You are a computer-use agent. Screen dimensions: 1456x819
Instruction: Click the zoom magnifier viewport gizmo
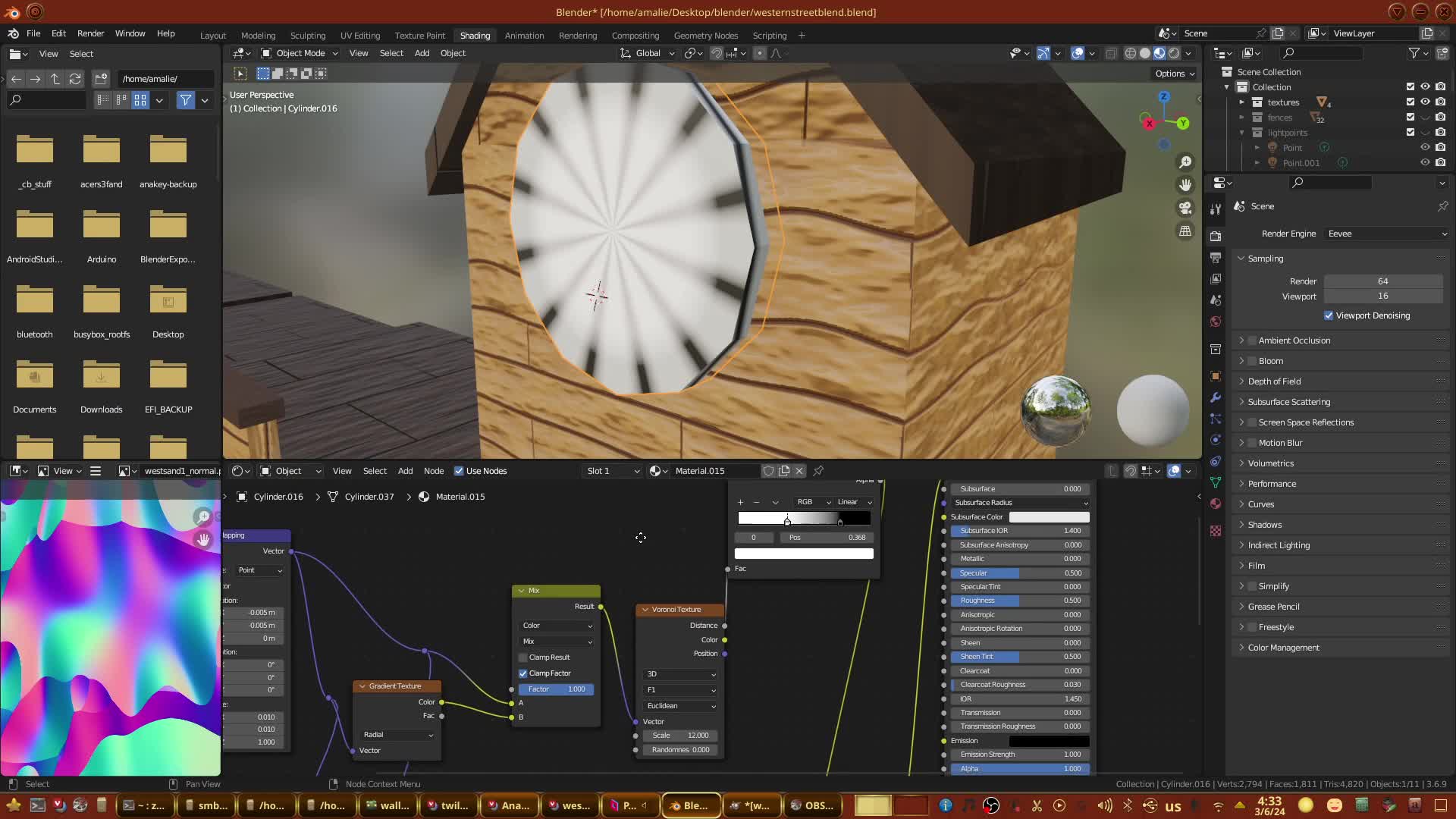coord(1185,162)
